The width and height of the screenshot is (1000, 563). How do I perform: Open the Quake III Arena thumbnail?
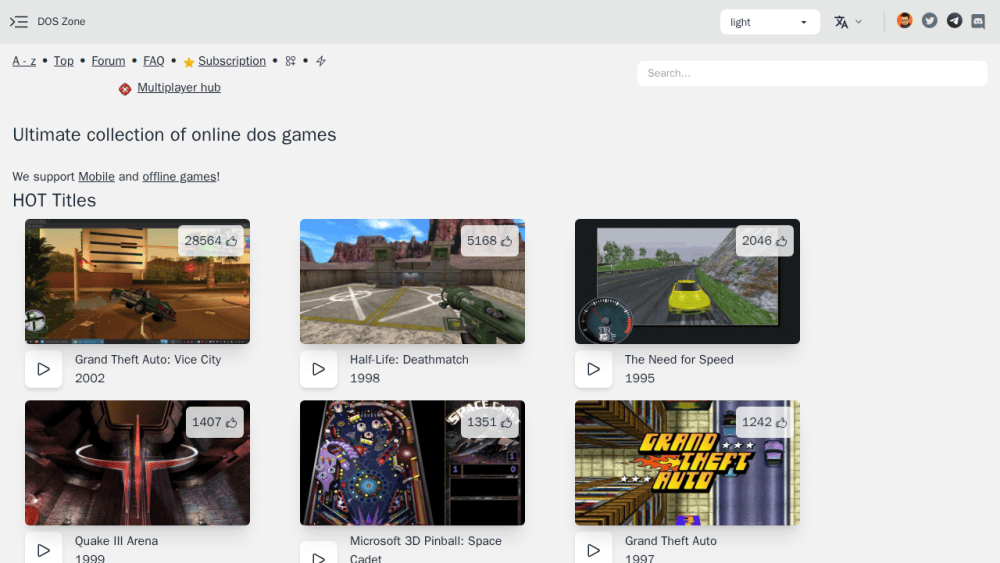point(137,463)
